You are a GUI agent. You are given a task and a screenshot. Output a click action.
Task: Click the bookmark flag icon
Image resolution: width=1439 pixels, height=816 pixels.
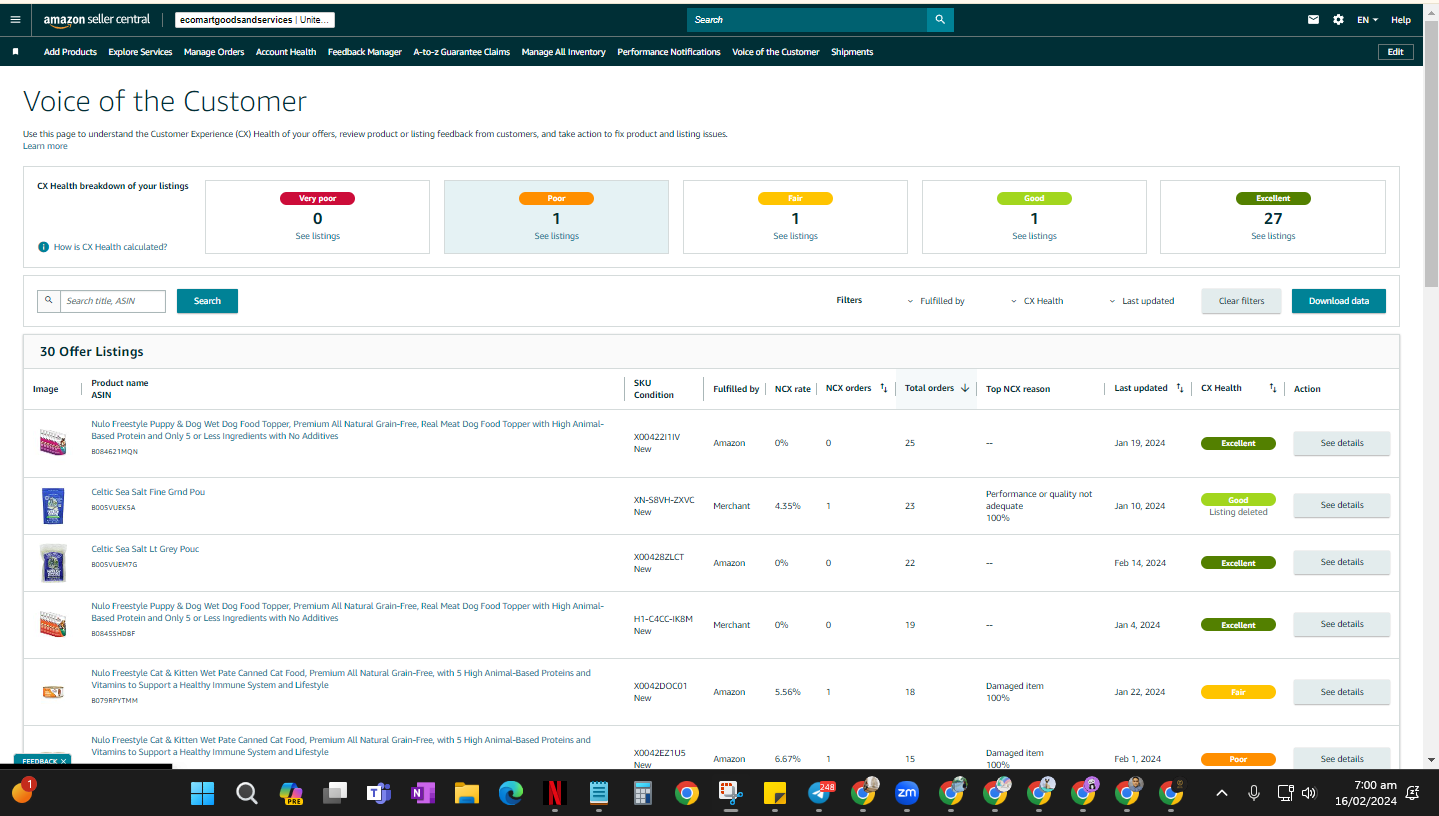point(15,52)
